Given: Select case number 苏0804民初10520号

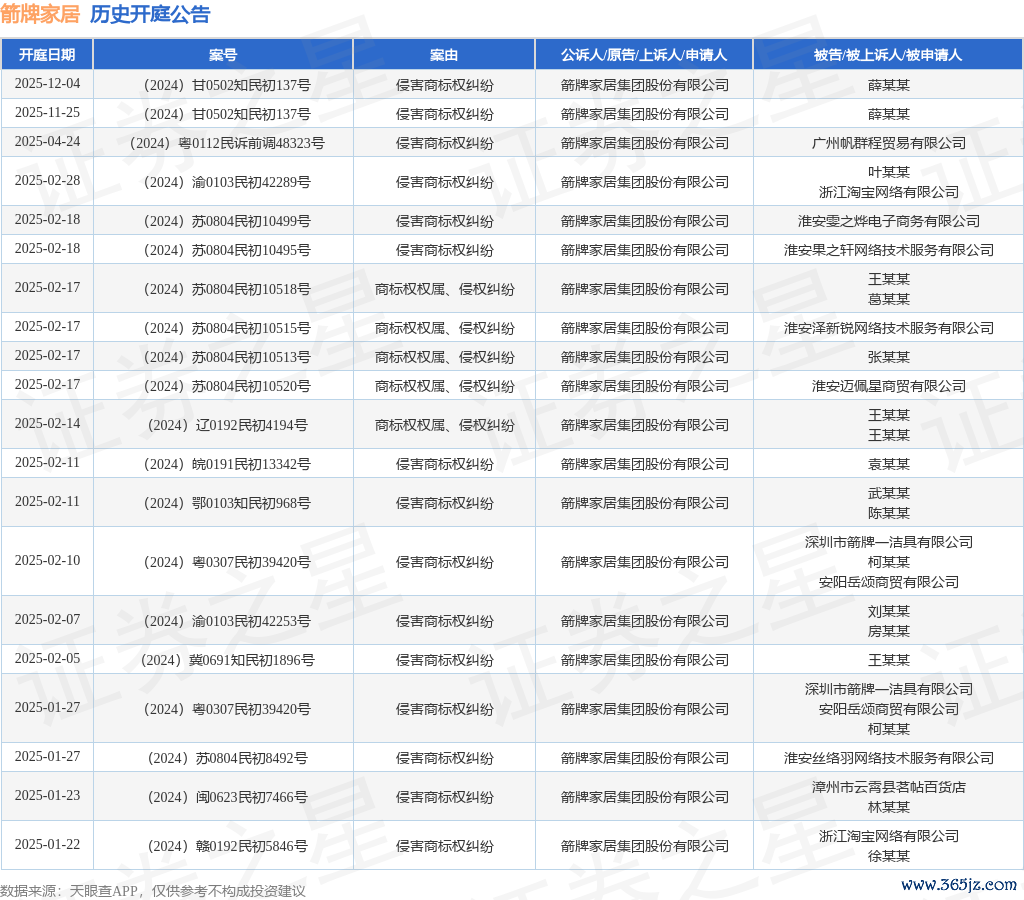Looking at the screenshot, I should click(227, 387).
